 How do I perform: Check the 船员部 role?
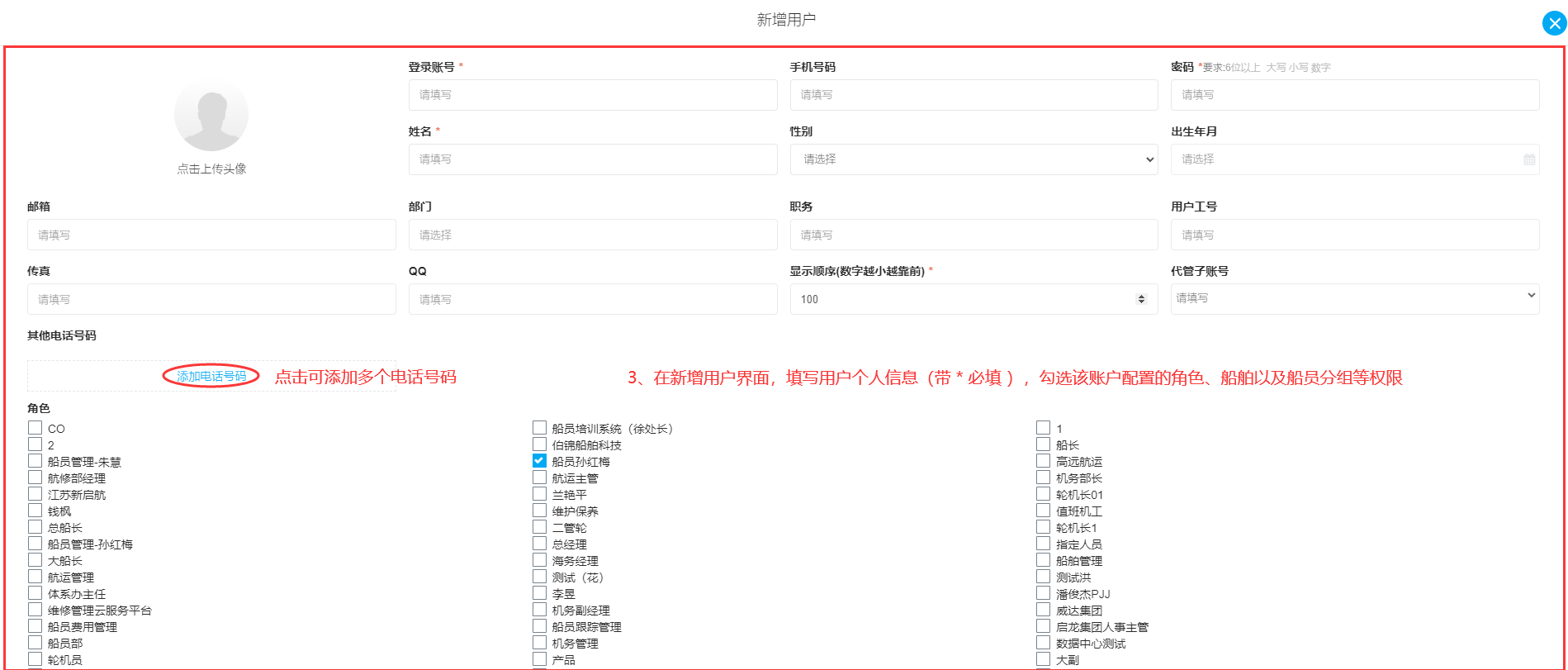click(35, 643)
